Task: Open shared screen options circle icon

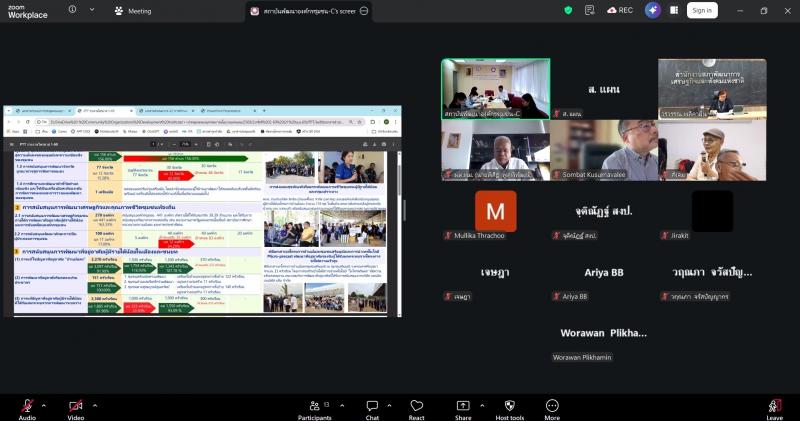Action: tap(364, 11)
